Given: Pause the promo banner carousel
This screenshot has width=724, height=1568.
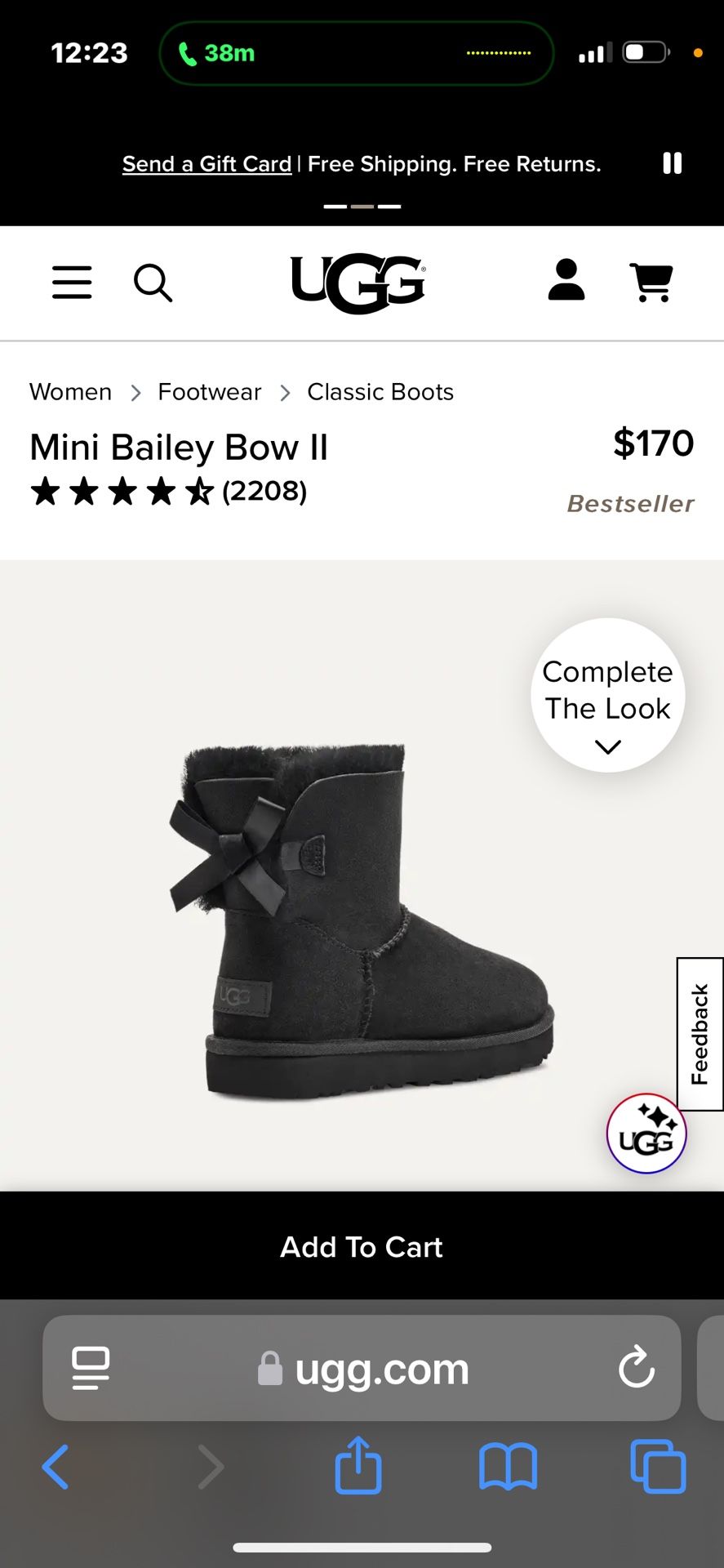Looking at the screenshot, I should pos(672,163).
